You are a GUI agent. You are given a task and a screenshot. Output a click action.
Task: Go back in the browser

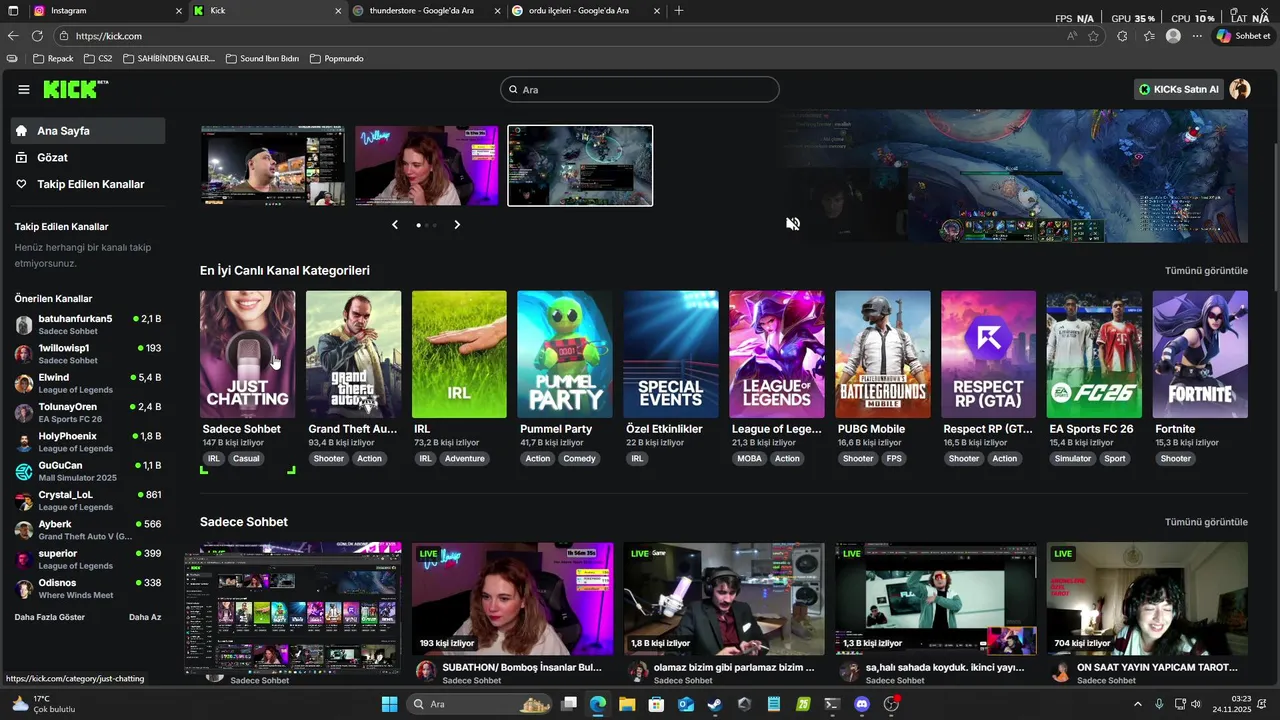pos(13,36)
